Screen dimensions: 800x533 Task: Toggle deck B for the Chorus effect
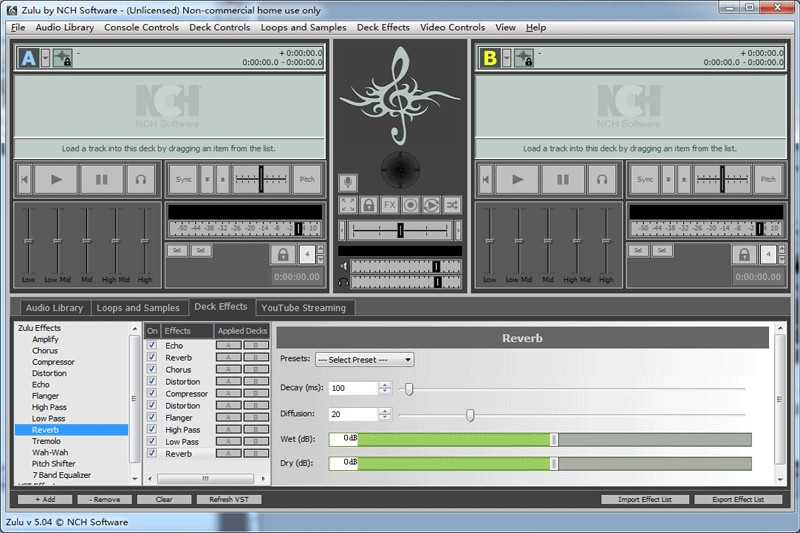point(256,369)
